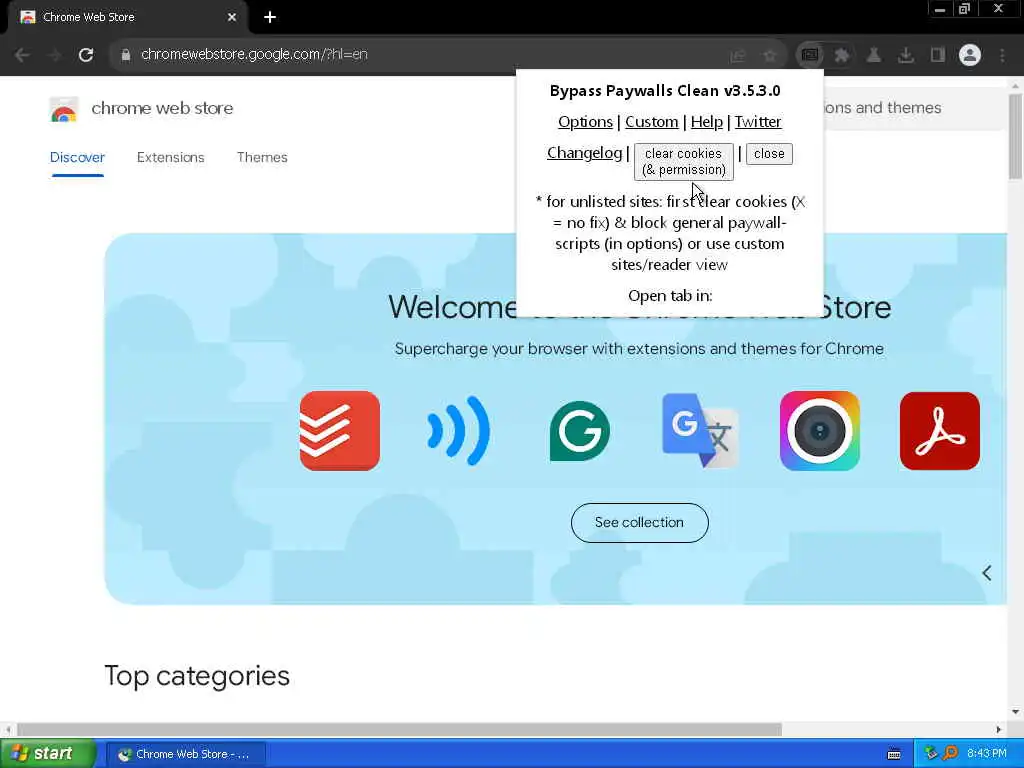The width and height of the screenshot is (1024, 768).
Task: Click the green Grammarly icon
Action: coord(579,431)
